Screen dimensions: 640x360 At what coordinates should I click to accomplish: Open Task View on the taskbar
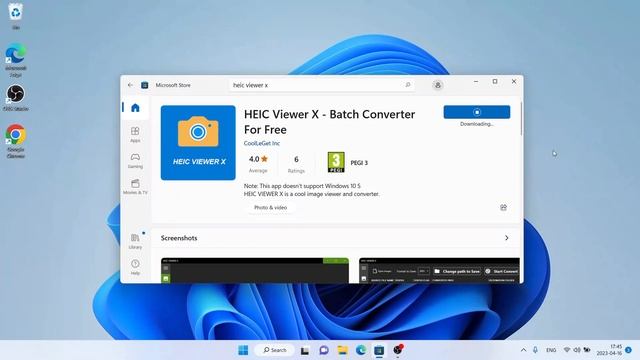[x=305, y=350]
